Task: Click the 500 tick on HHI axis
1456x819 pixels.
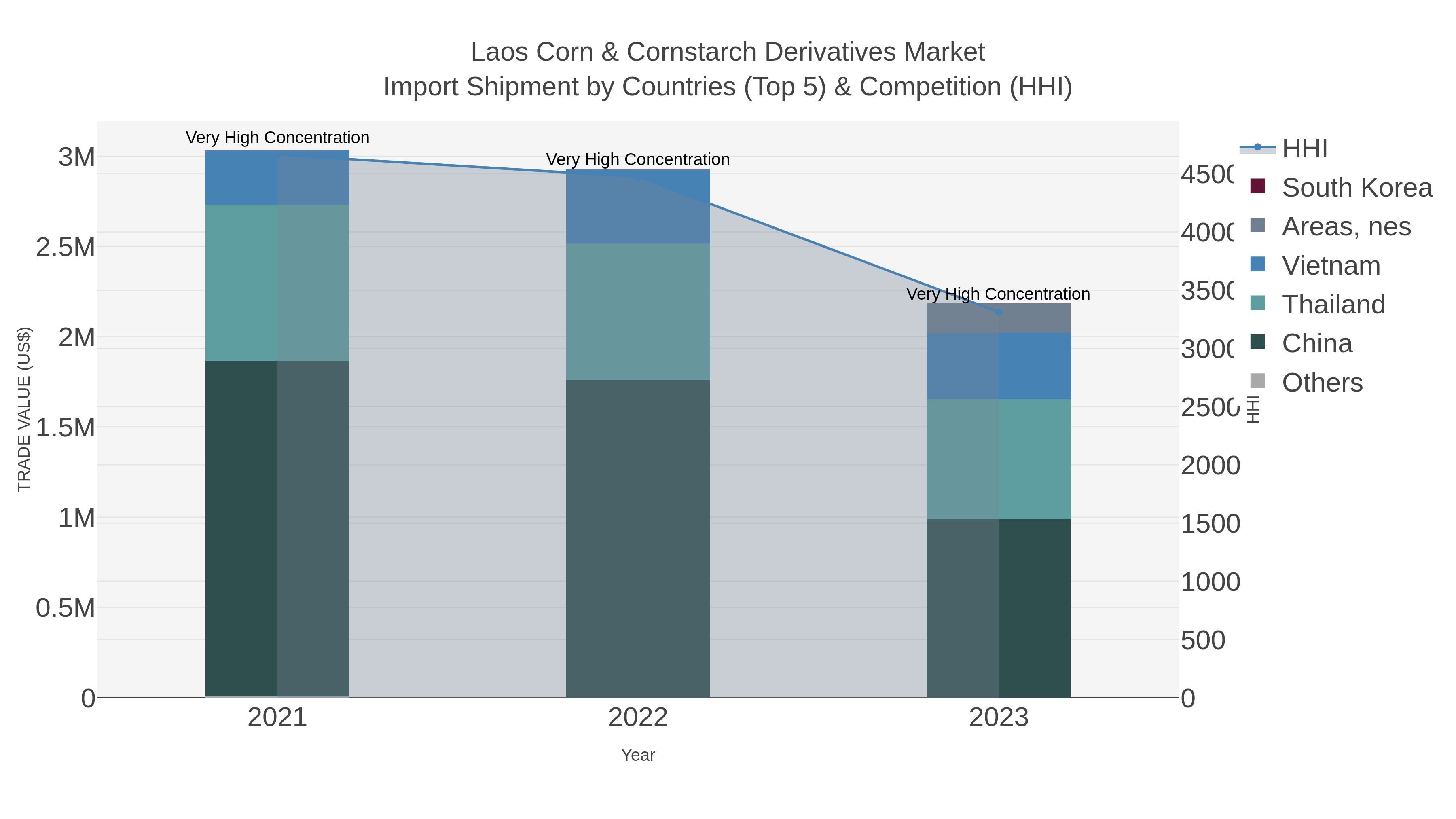Action: (1203, 640)
